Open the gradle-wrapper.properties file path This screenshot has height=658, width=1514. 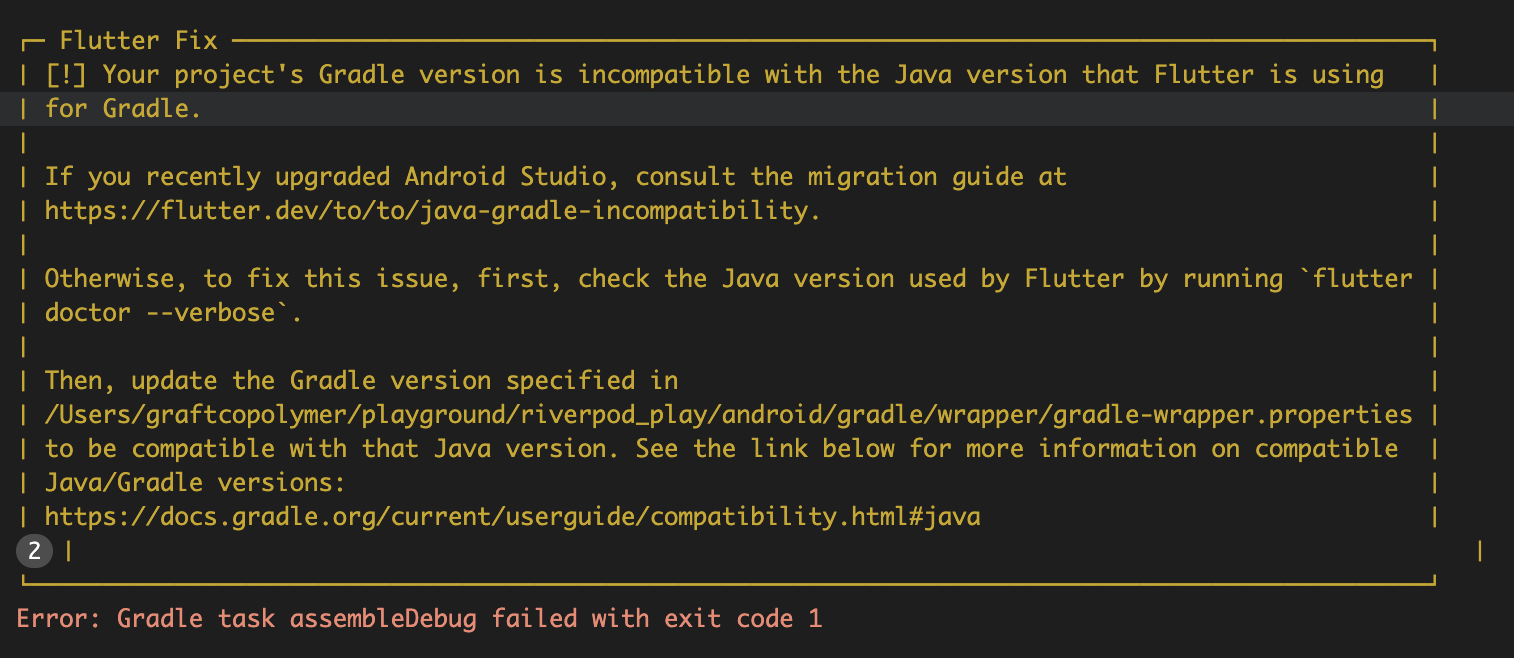pos(729,415)
